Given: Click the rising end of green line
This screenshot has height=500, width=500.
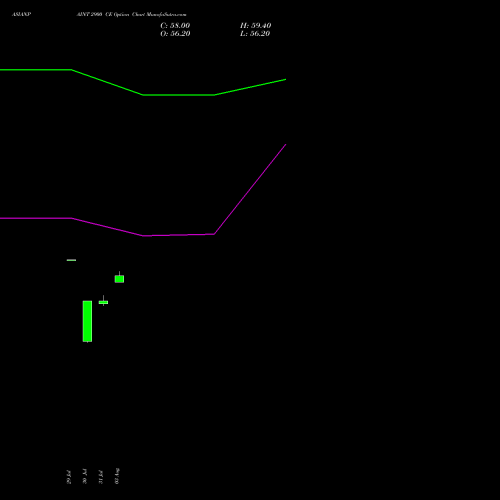Looking at the screenshot, I should pos(250,87).
